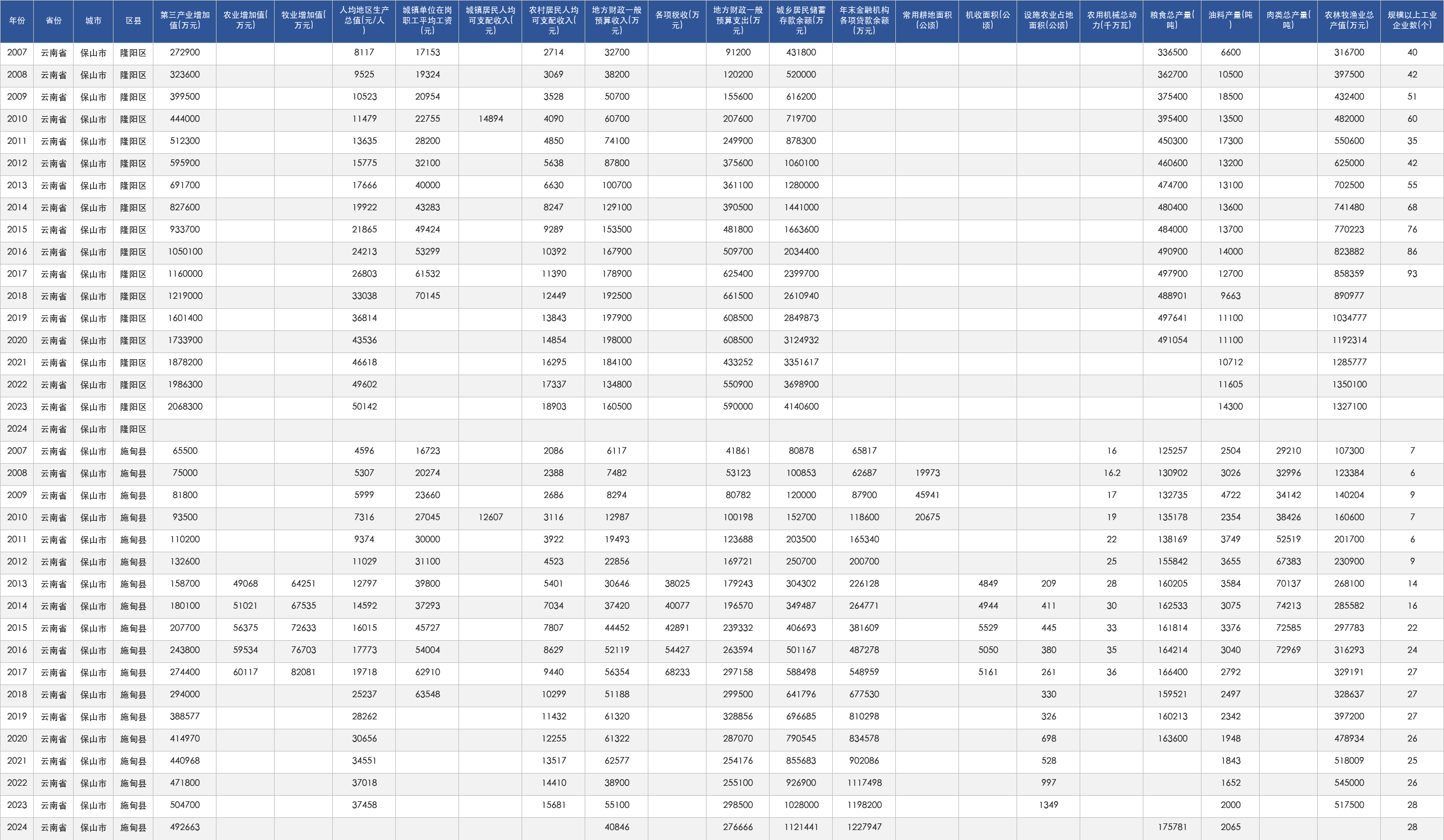Select cell with value 272900
Screen dimensions: 1444x840
click(x=184, y=53)
